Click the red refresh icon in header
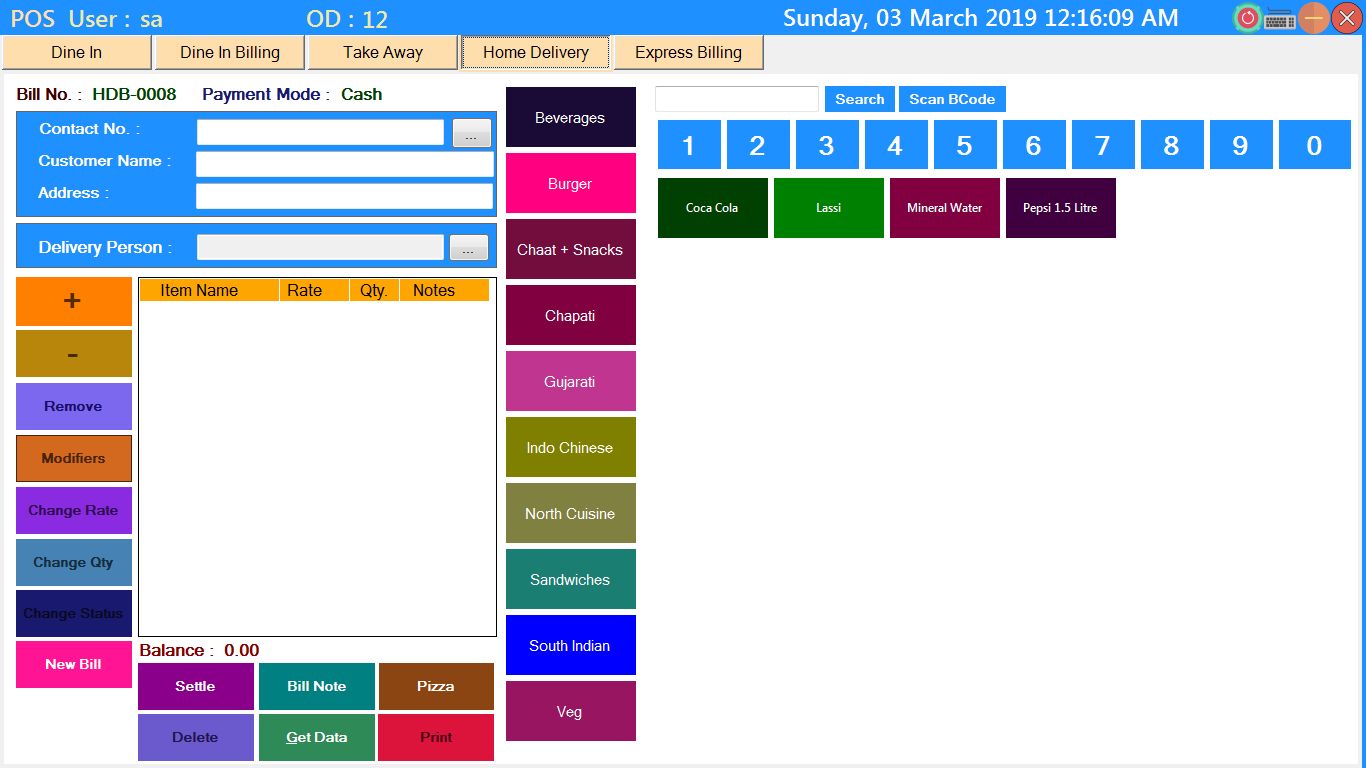1366x768 pixels. pyautogui.click(x=1247, y=18)
